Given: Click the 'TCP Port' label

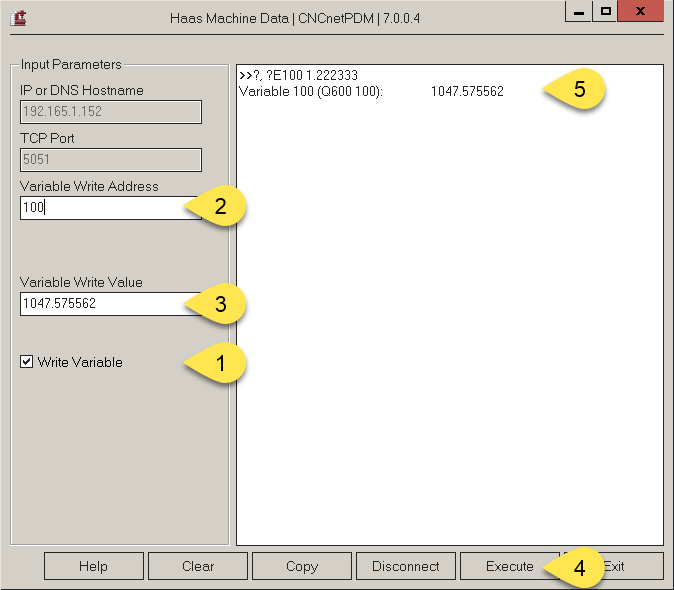Looking at the screenshot, I should pos(47,138).
